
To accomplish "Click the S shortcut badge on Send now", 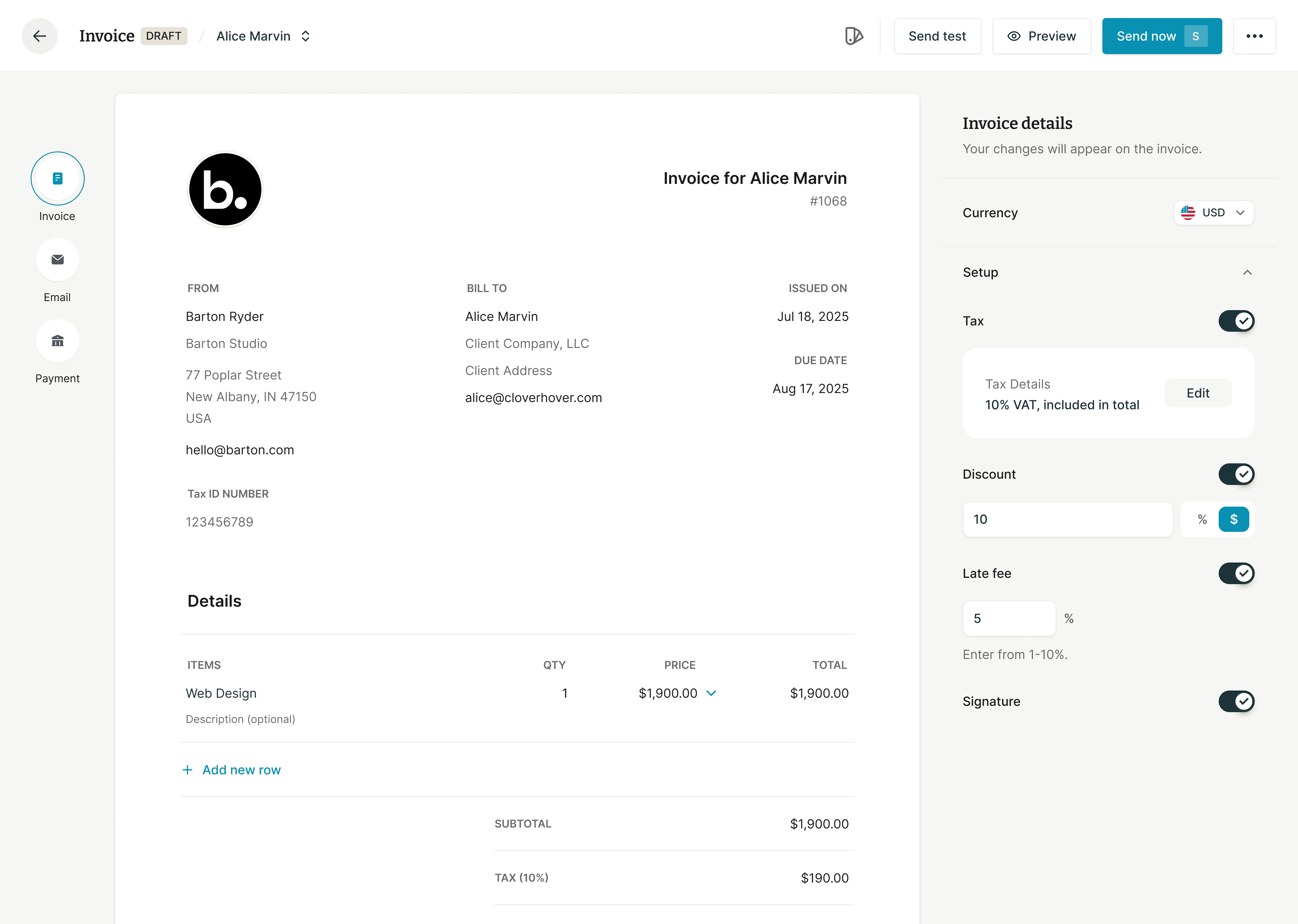I will coord(1196,36).
